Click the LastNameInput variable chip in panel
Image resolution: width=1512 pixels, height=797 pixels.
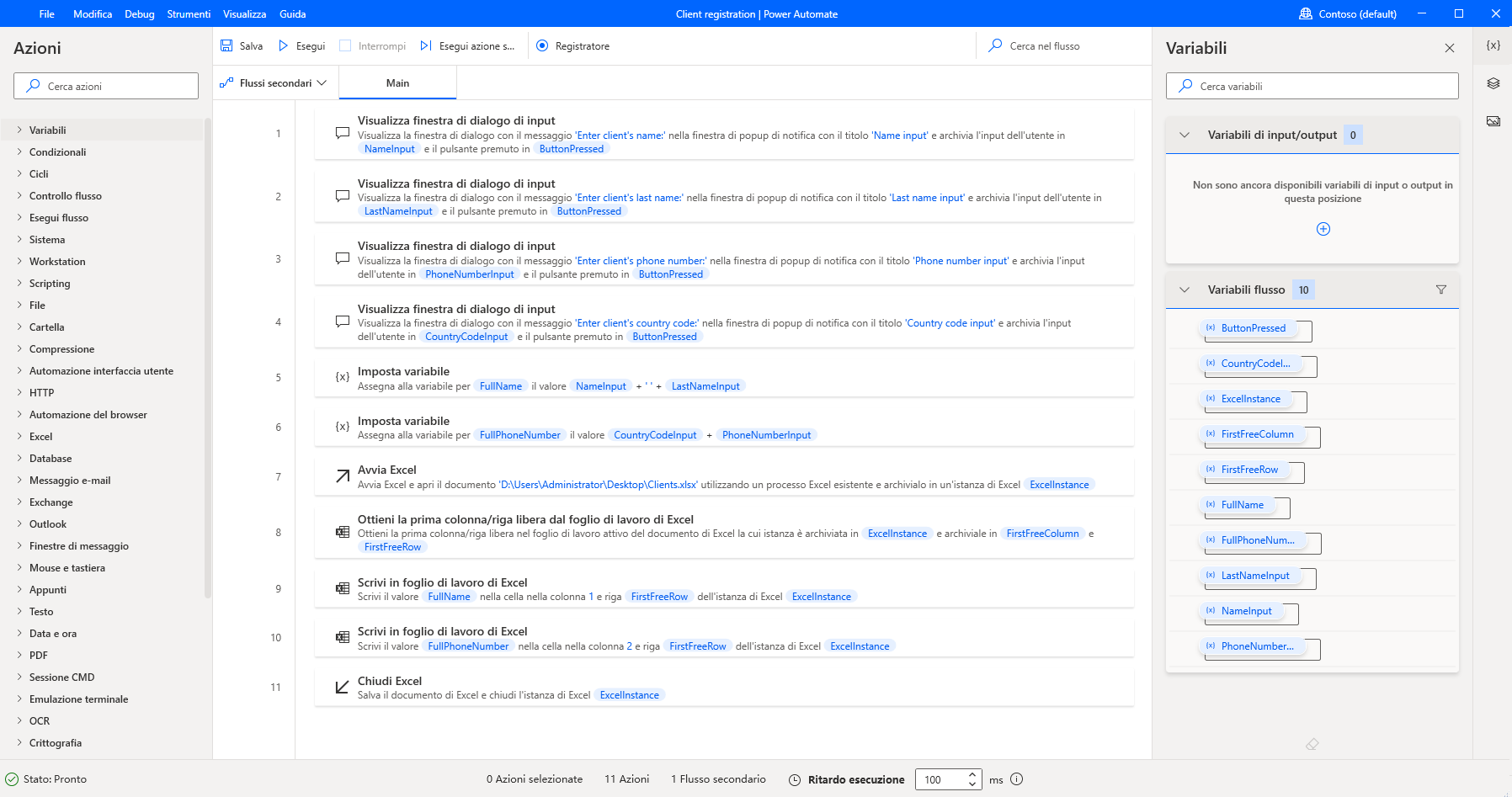point(1249,576)
